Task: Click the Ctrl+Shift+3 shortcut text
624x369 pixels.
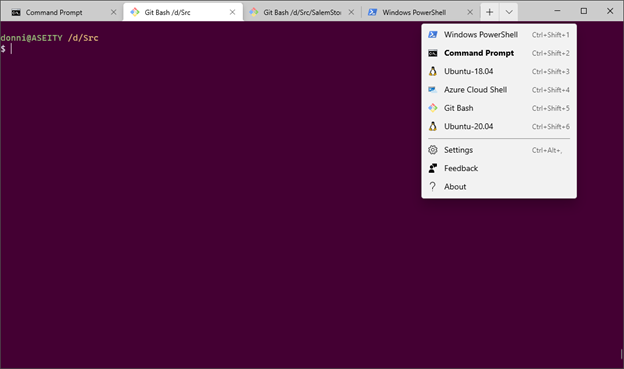Action: pos(551,72)
